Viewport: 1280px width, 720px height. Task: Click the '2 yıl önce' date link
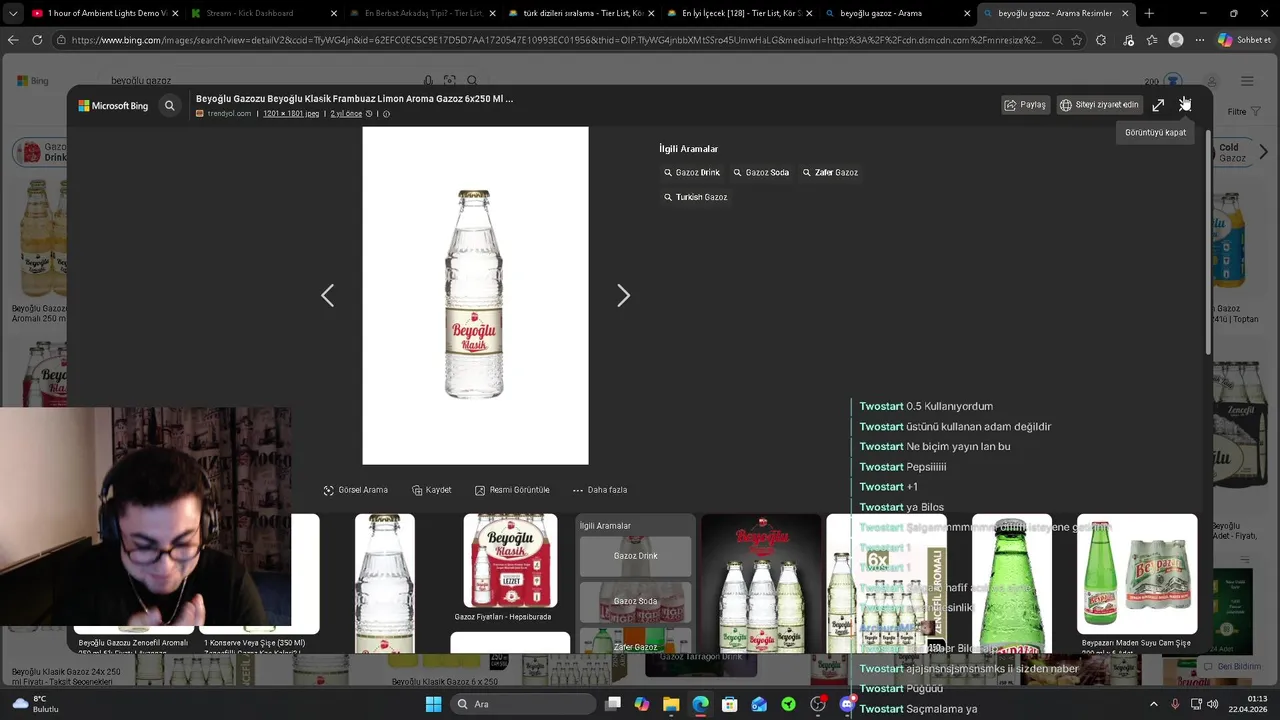pyautogui.click(x=346, y=114)
